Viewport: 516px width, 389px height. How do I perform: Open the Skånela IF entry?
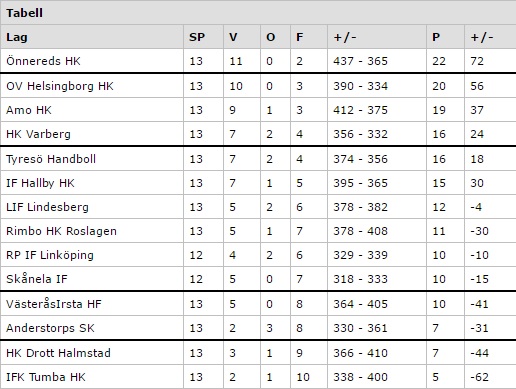[37, 279]
